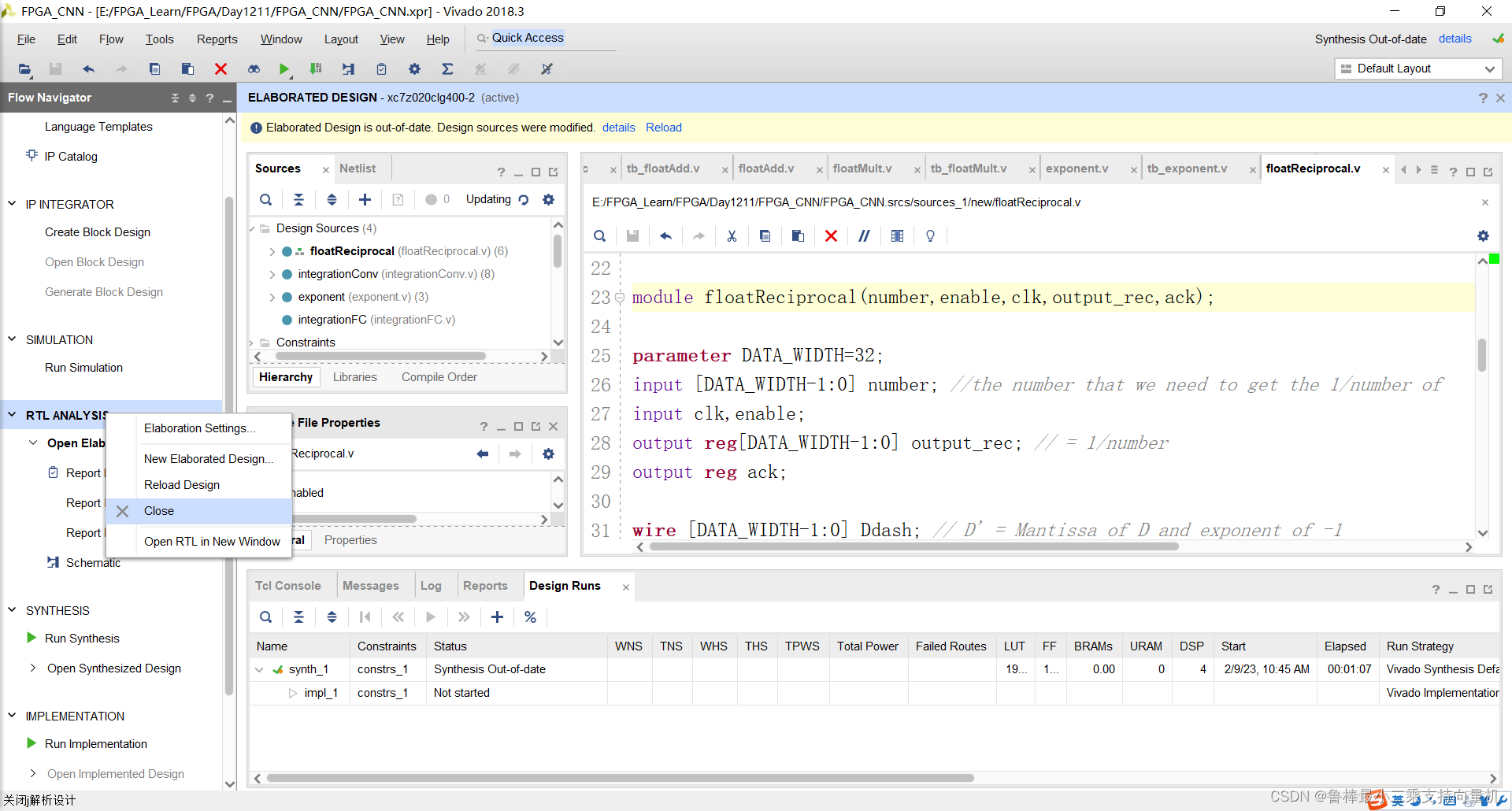Add sources with the plus icon in Sources

pos(365,200)
